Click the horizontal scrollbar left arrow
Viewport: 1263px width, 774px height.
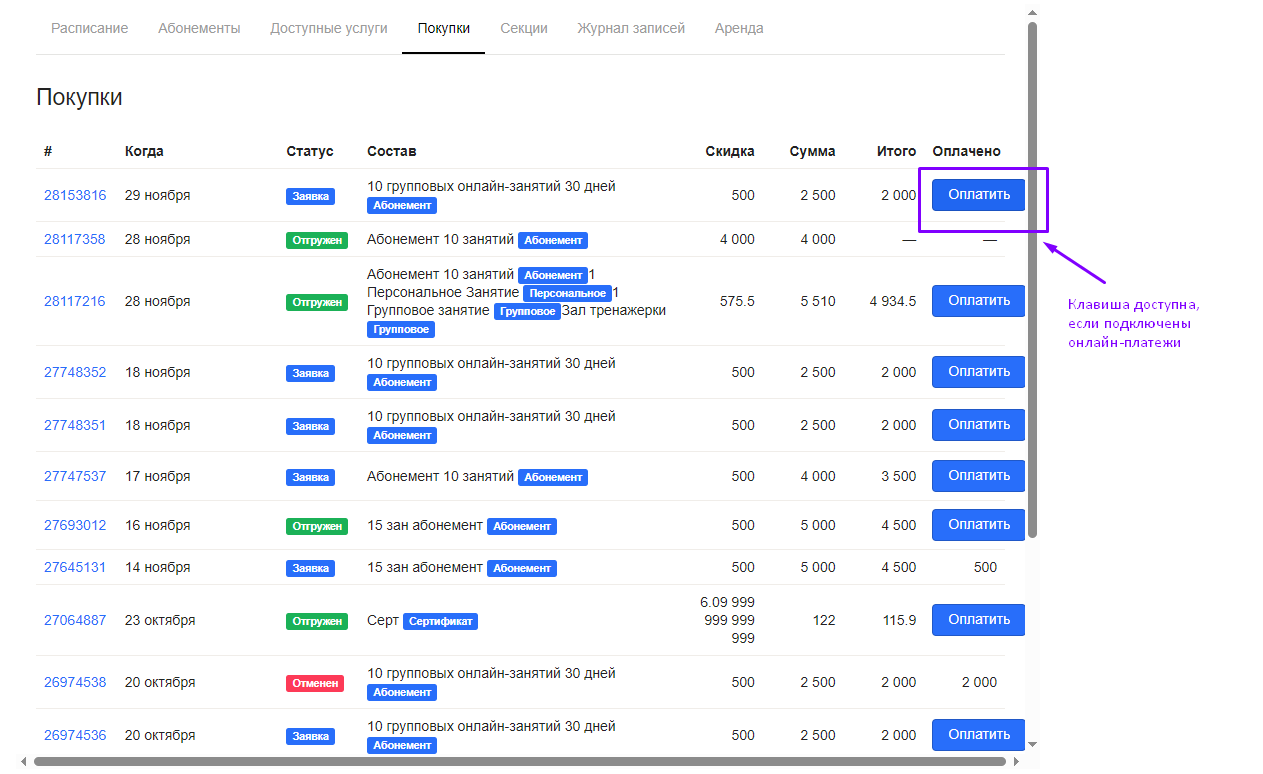(25, 761)
